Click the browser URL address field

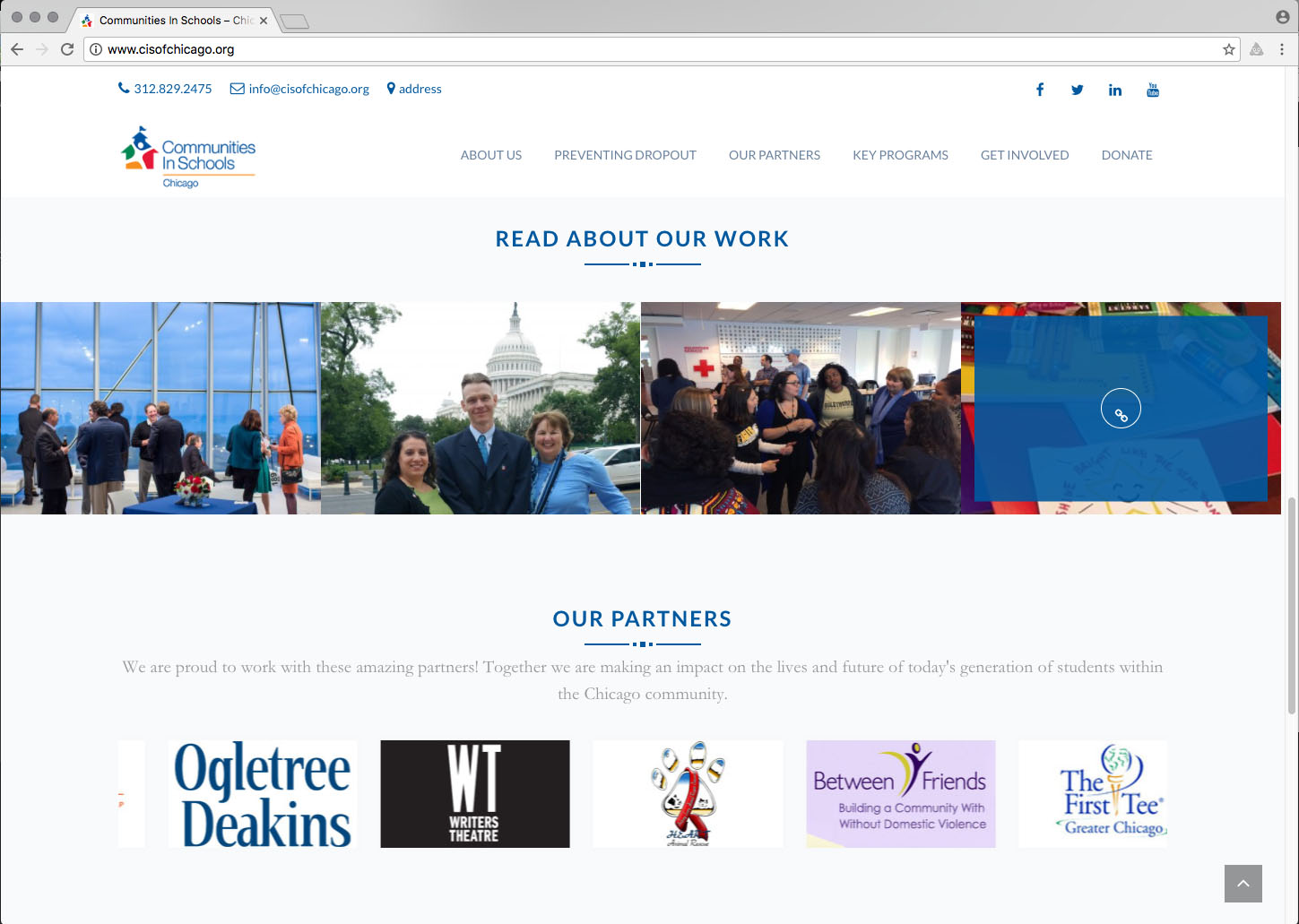(628, 49)
